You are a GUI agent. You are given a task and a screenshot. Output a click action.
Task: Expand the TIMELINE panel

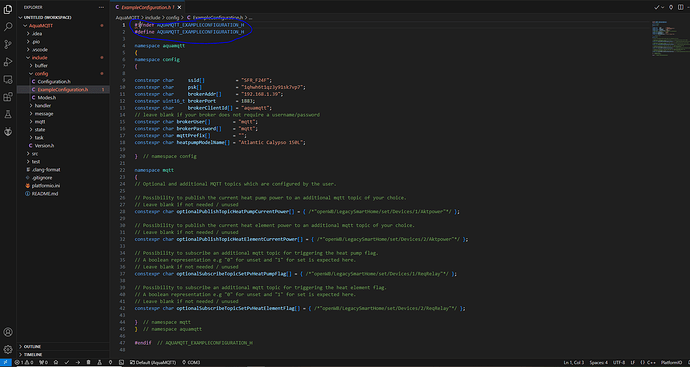pos(63,354)
